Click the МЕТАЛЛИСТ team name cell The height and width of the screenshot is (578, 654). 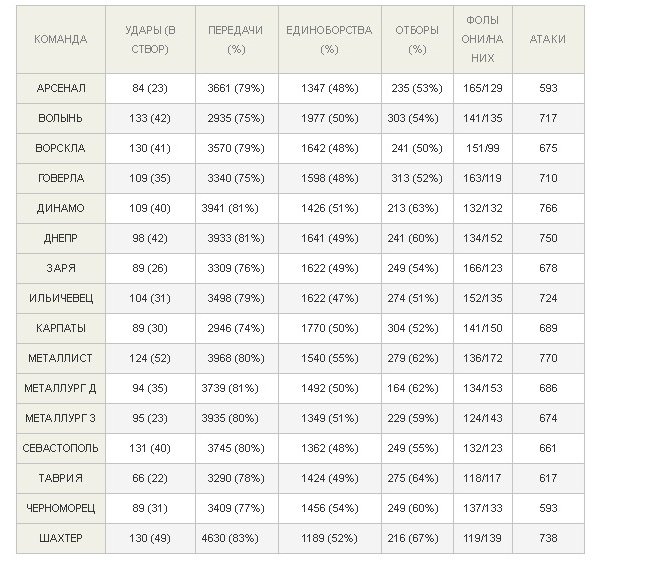[61, 358]
